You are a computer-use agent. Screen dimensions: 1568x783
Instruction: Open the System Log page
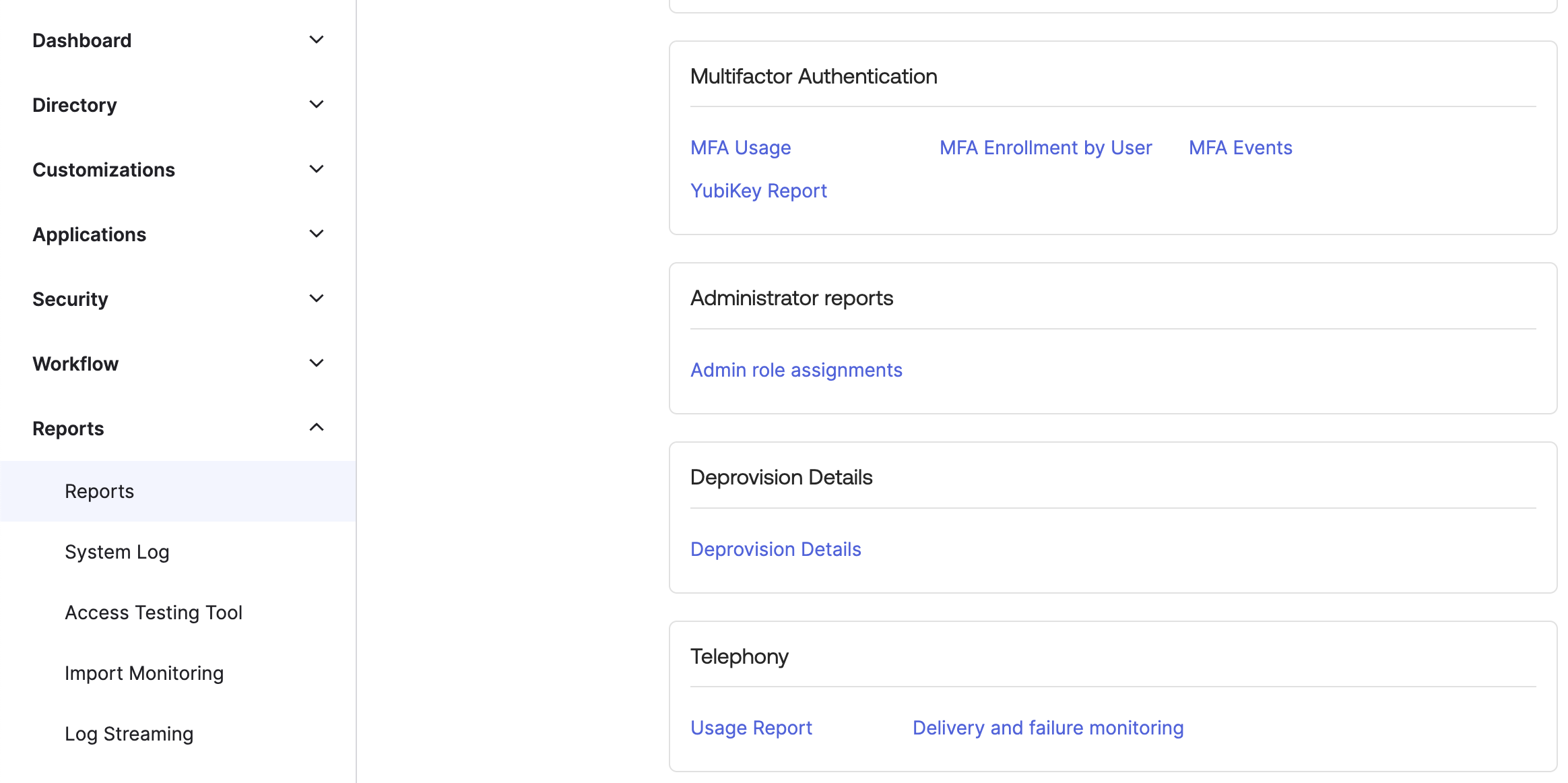pyautogui.click(x=117, y=551)
